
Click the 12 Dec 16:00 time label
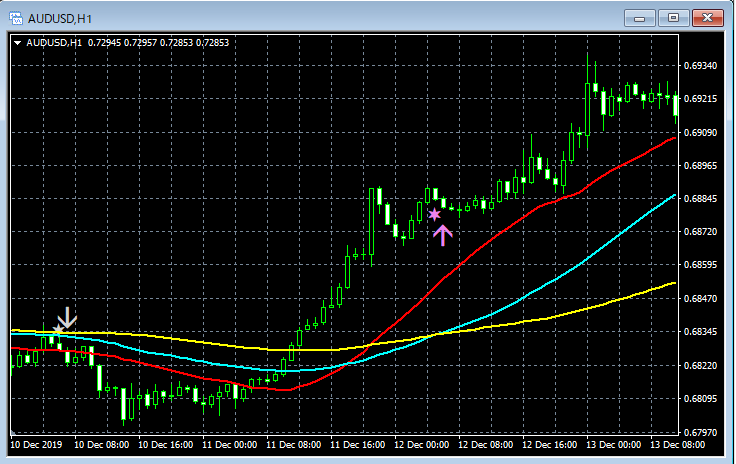point(550,445)
